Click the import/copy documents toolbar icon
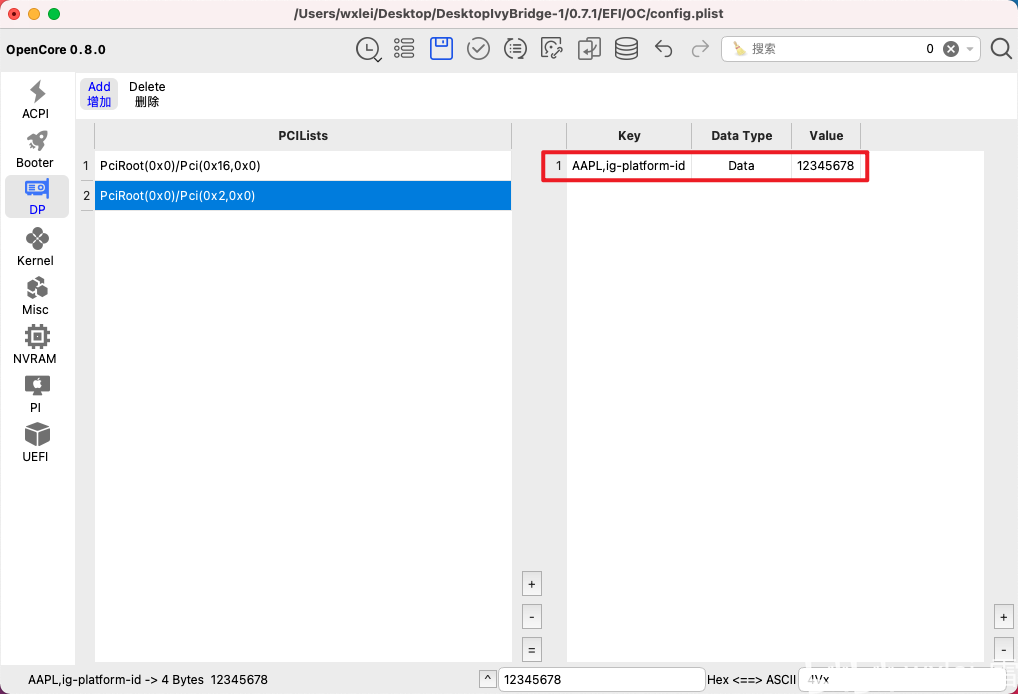The width and height of the screenshot is (1018, 694). (589, 49)
